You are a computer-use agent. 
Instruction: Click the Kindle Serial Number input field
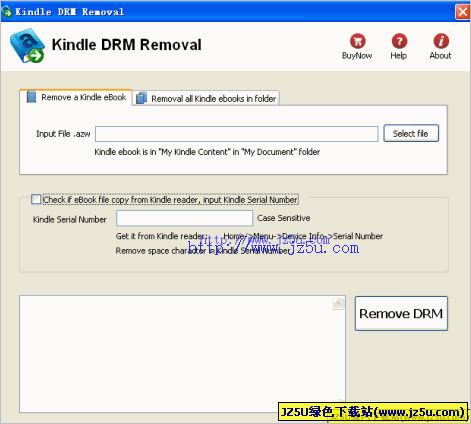(184, 218)
